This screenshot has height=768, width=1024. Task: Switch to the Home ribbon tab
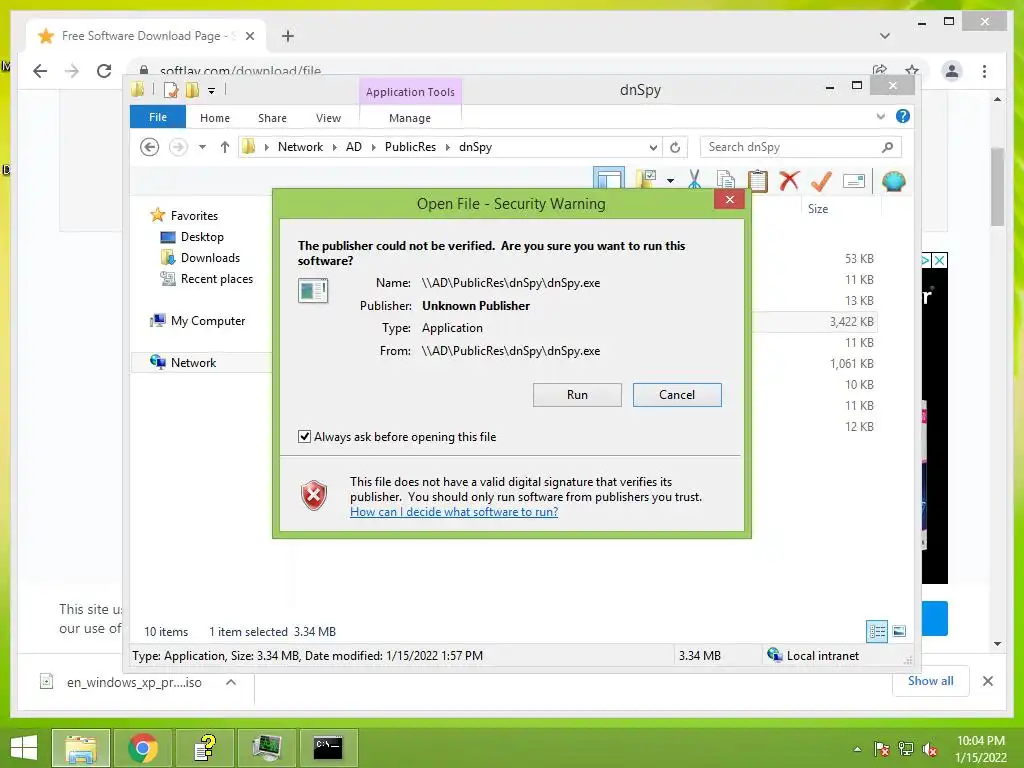215,118
